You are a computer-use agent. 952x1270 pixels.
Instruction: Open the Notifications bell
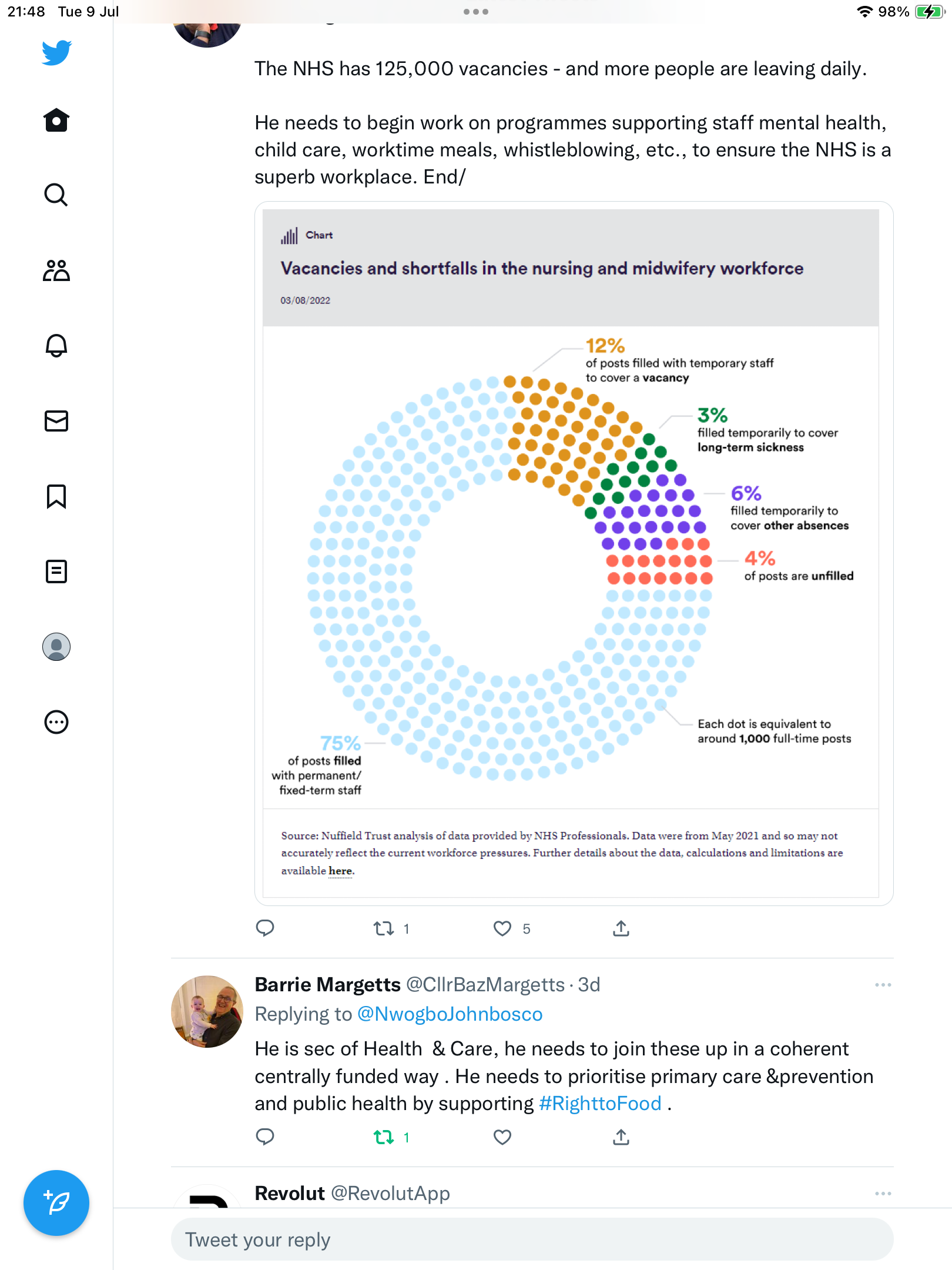tap(56, 346)
